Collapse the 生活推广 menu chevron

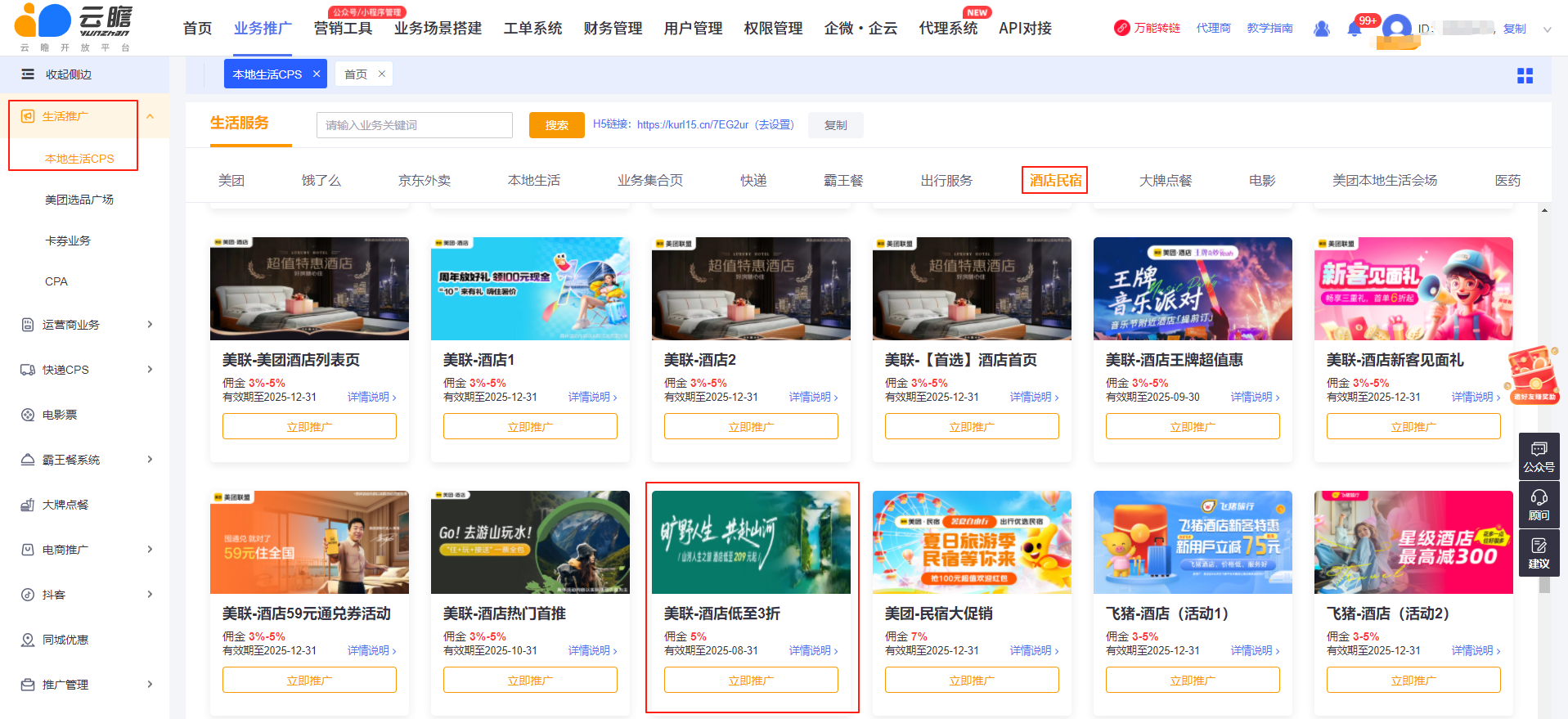(x=151, y=116)
